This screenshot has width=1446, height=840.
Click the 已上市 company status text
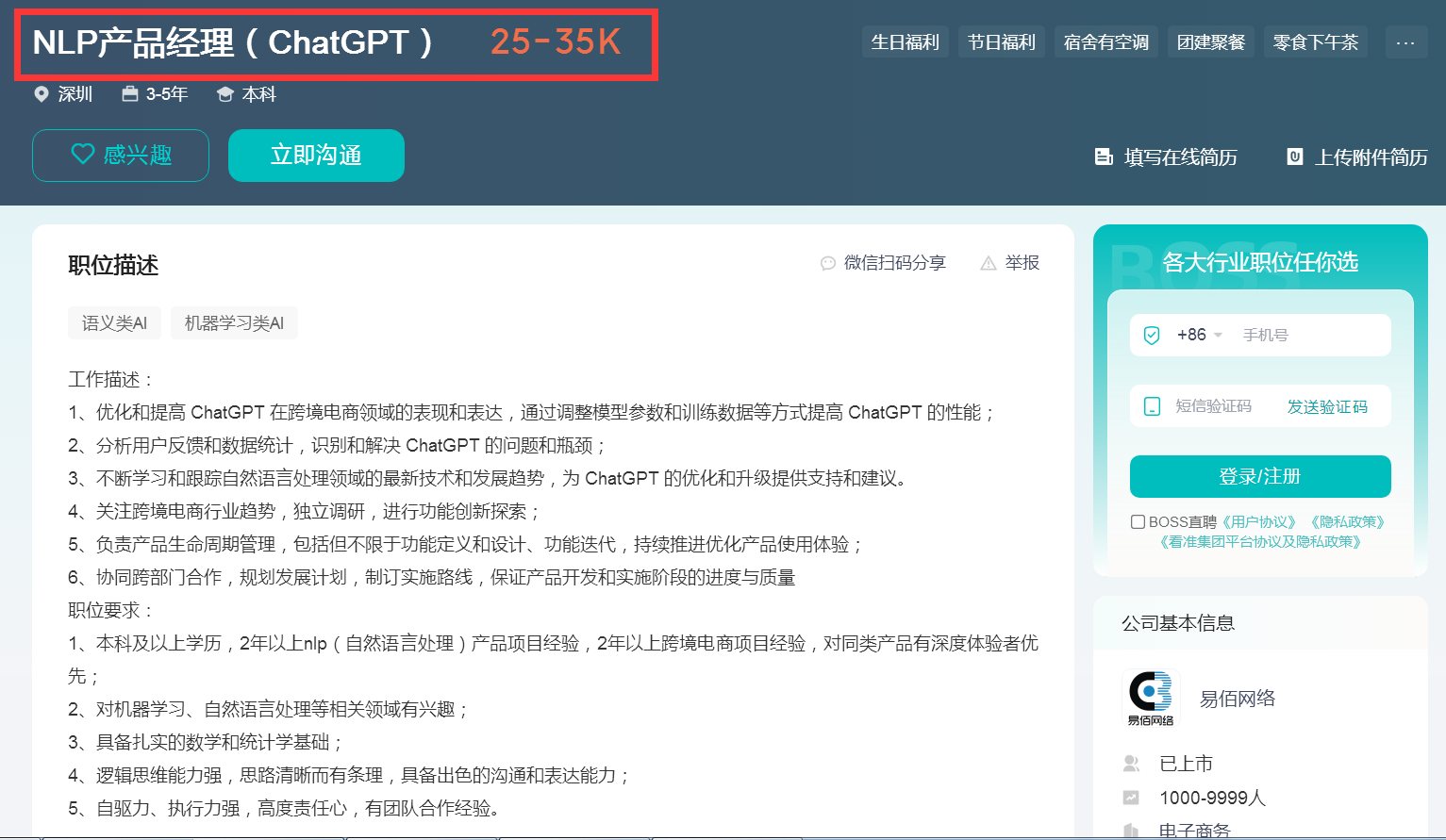tap(1187, 764)
